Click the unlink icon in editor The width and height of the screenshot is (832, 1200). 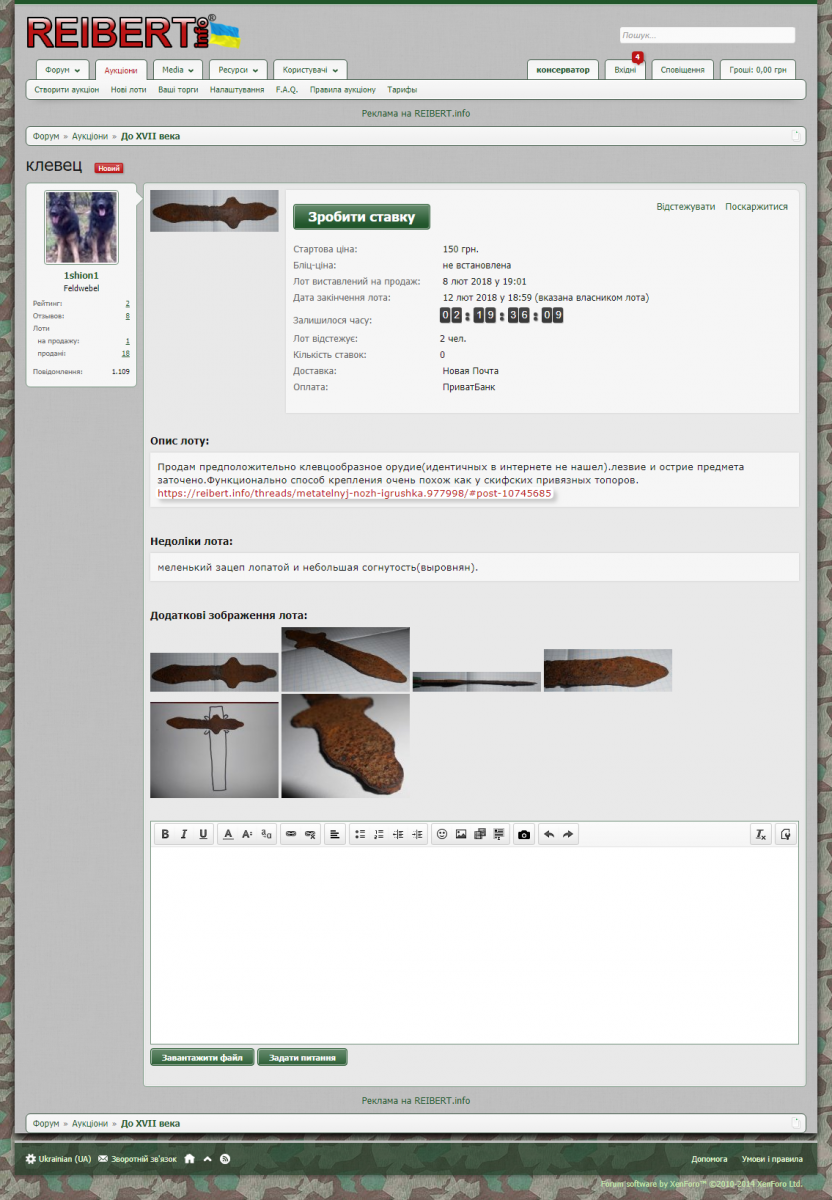click(x=310, y=834)
